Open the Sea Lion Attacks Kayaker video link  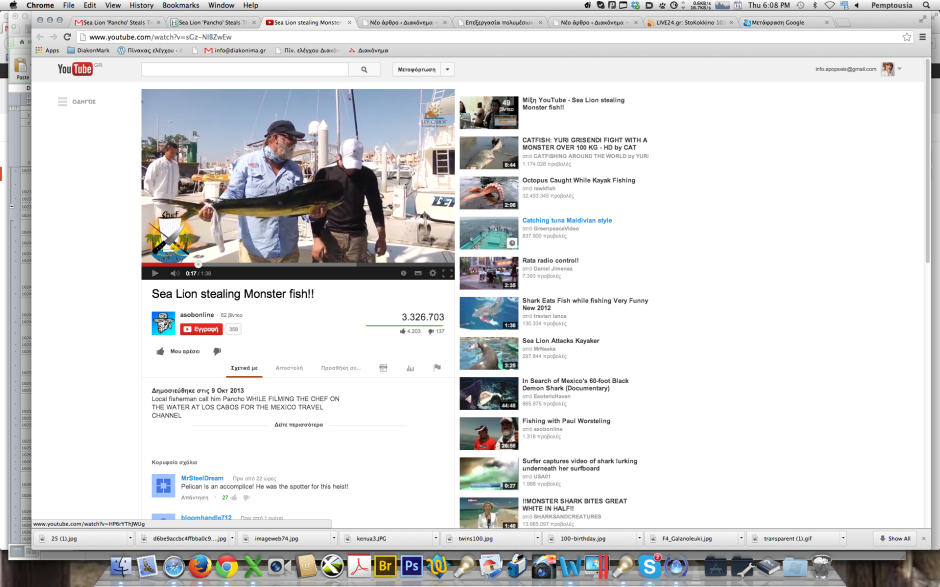click(560, 341)
